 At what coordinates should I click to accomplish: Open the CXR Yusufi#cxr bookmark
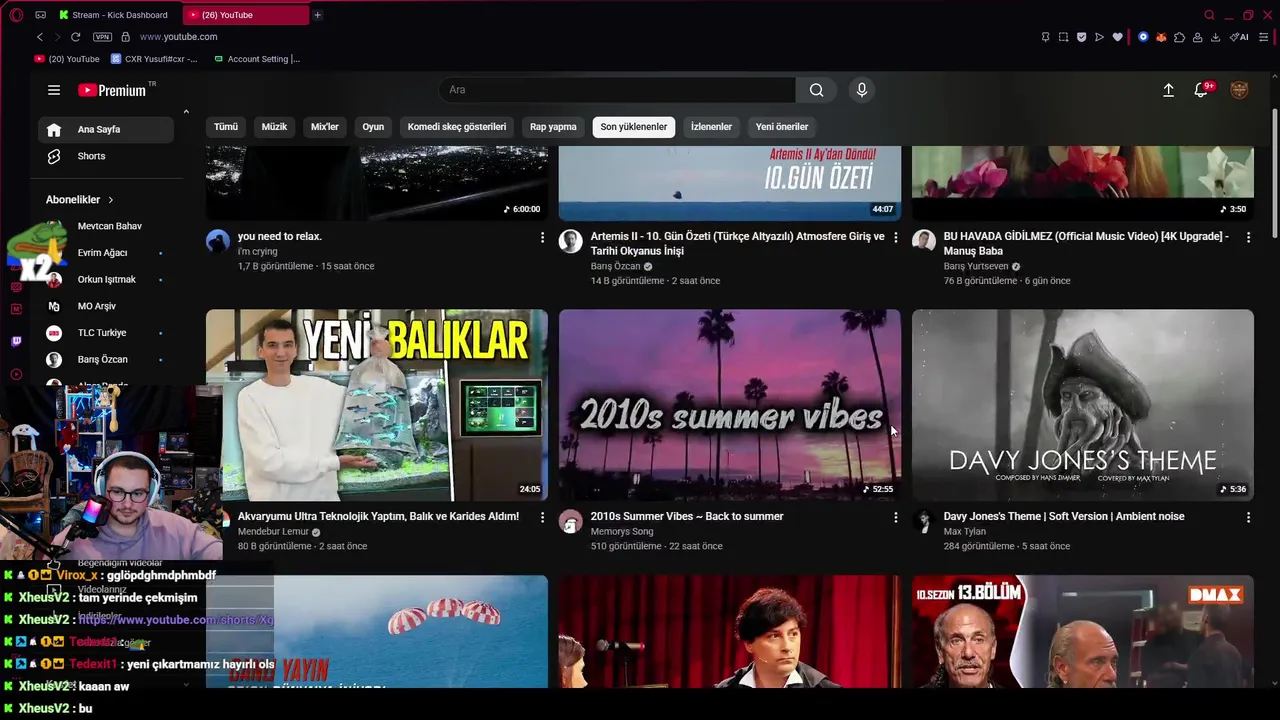[154, 59]
